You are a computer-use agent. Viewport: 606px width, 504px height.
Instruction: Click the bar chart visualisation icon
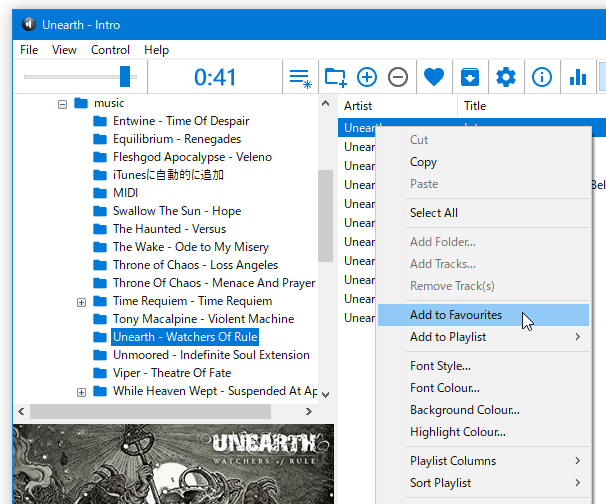pyautogui.click(x=578, y=77)
